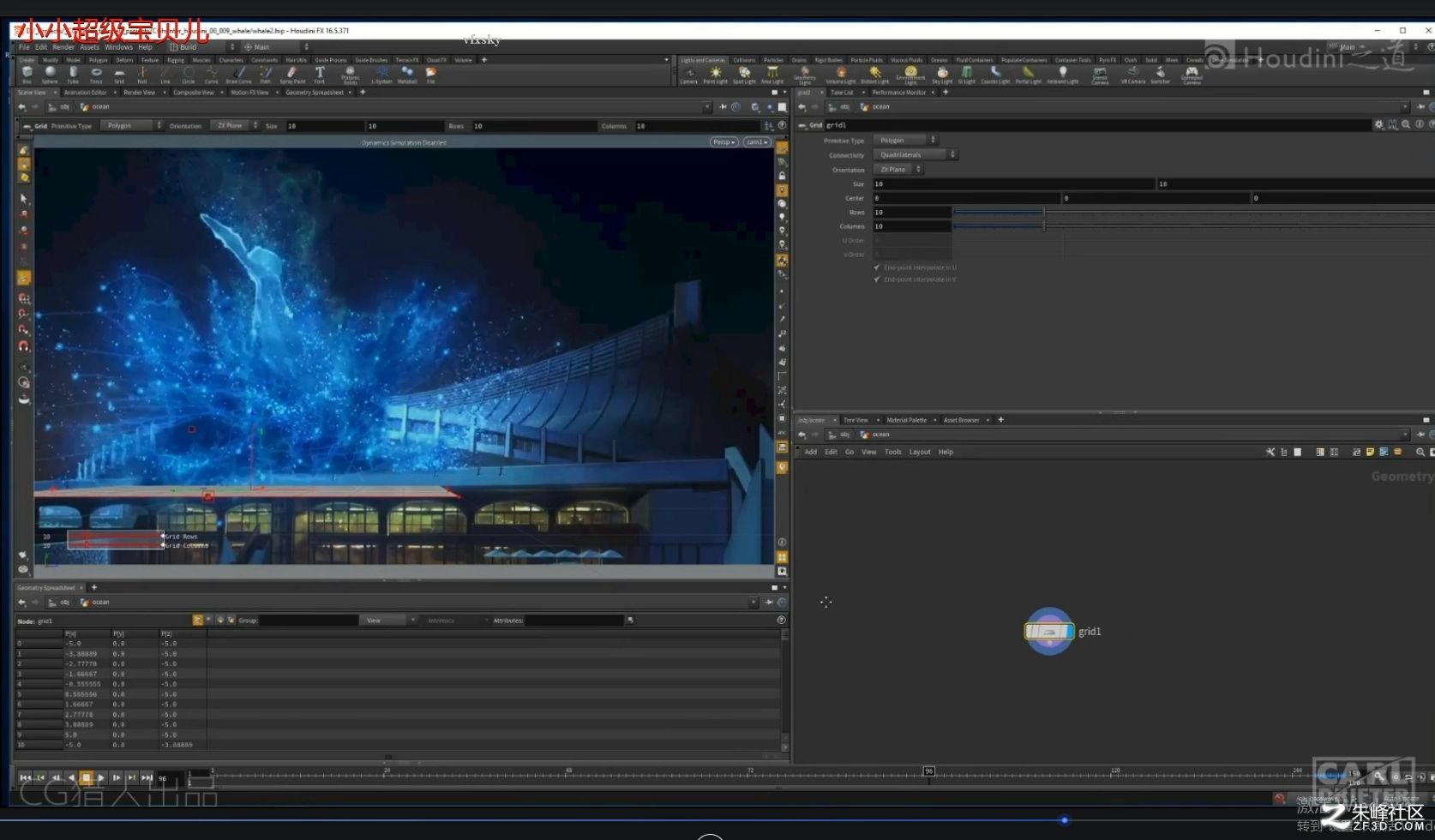This screenshot has width=1435, height=840.
Task: Switch to the Material Palette tab
Action: tap(906, 420)
